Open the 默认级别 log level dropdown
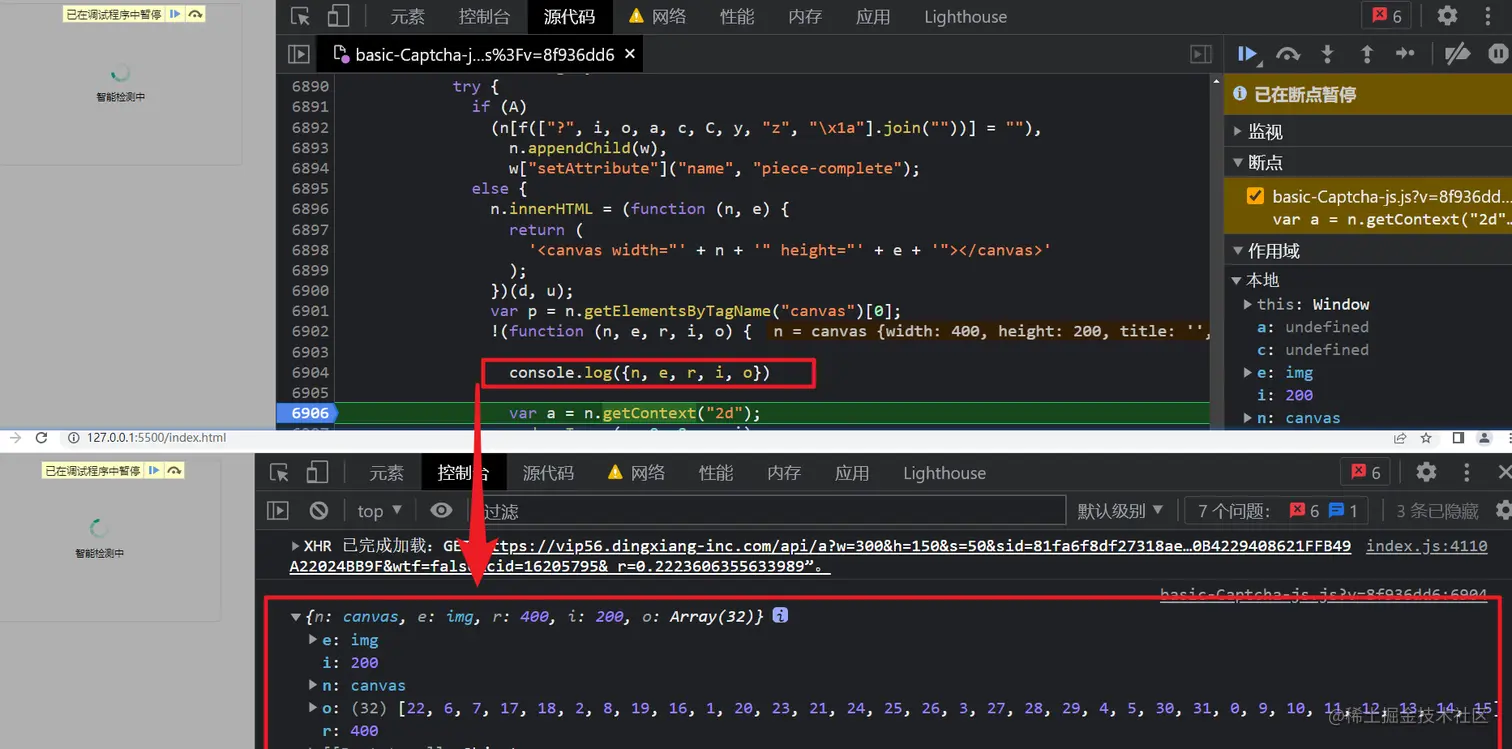Image resolution: width=1512 pixels, height=749 pixels. coord(1121,511)
